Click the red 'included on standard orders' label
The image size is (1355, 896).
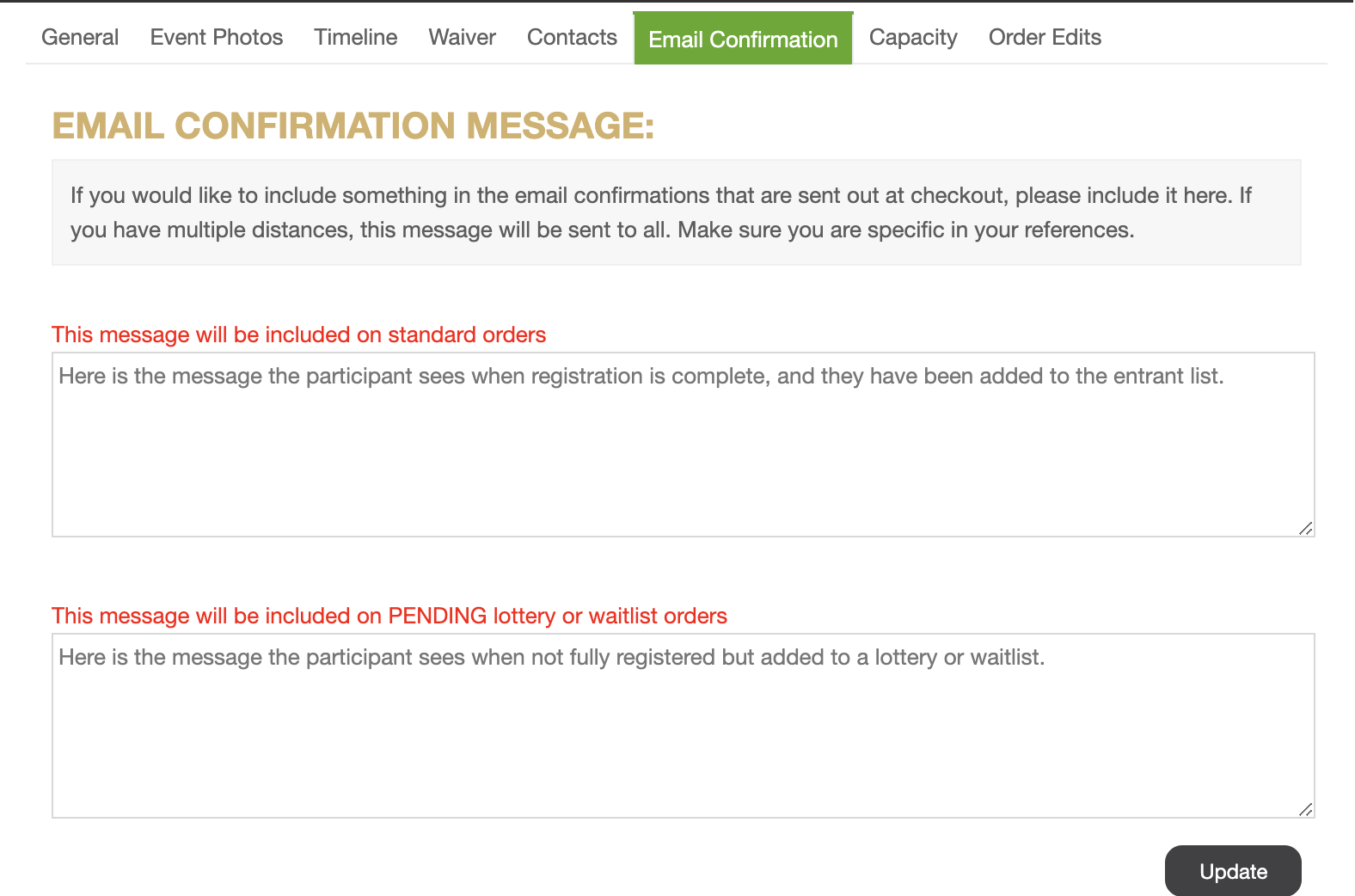pos(299,334)
